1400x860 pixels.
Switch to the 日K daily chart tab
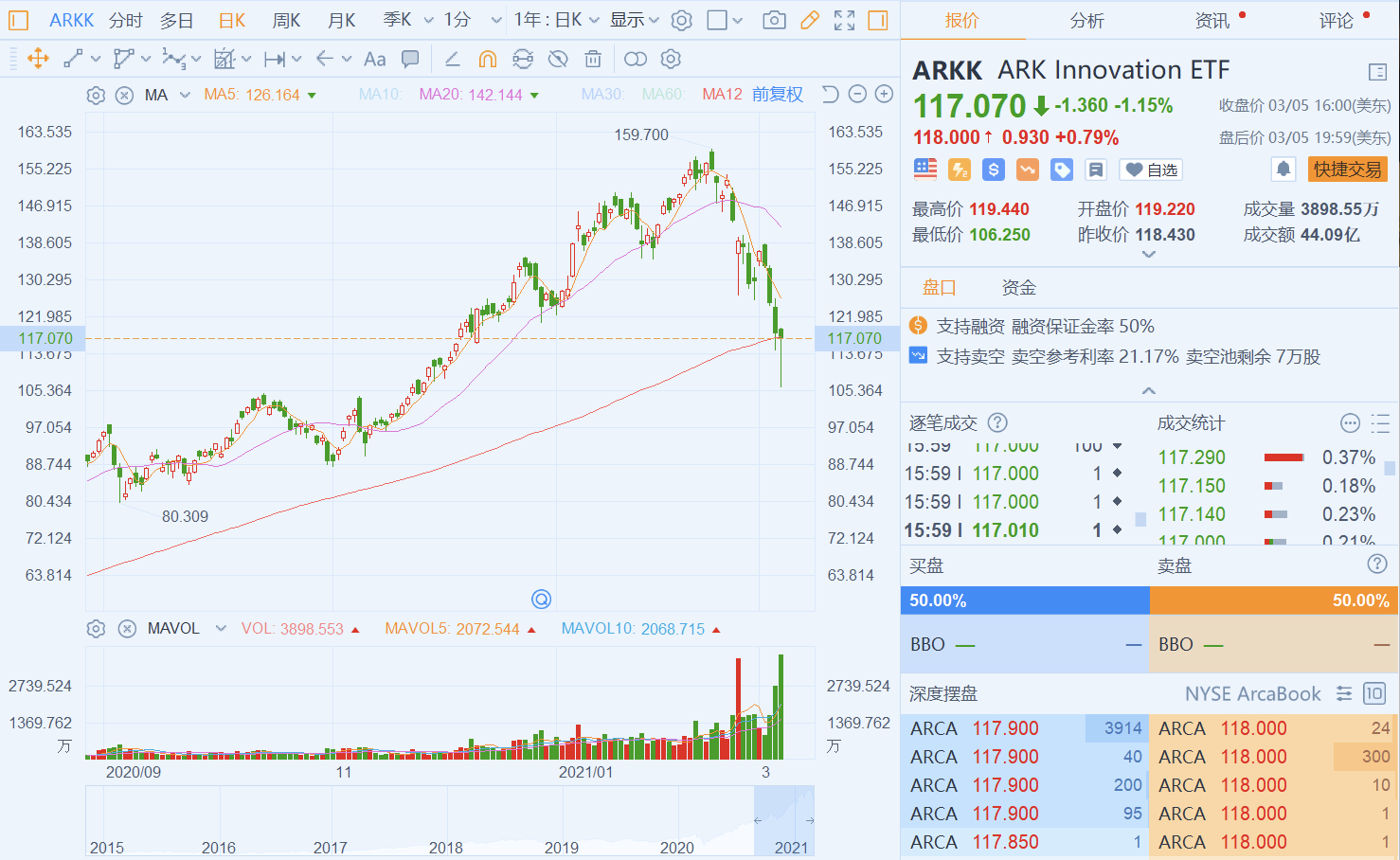click(x=232, y=20)
